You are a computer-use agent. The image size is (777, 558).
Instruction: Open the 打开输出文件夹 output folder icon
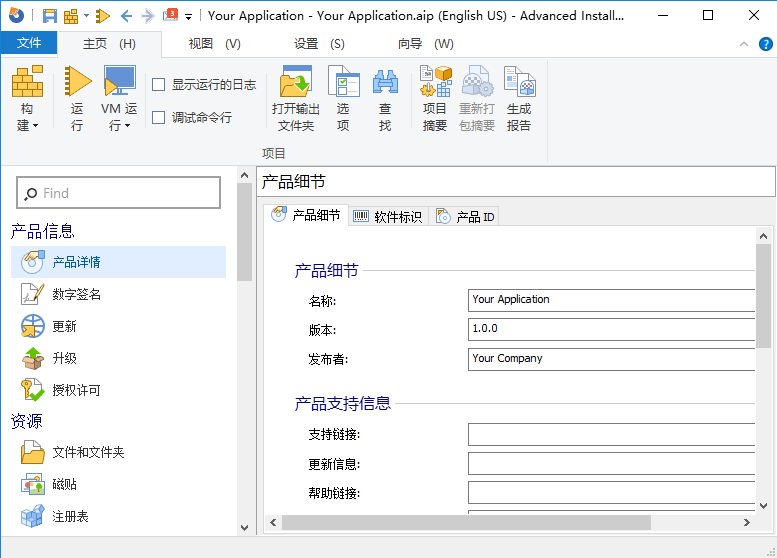click(295, 84)
